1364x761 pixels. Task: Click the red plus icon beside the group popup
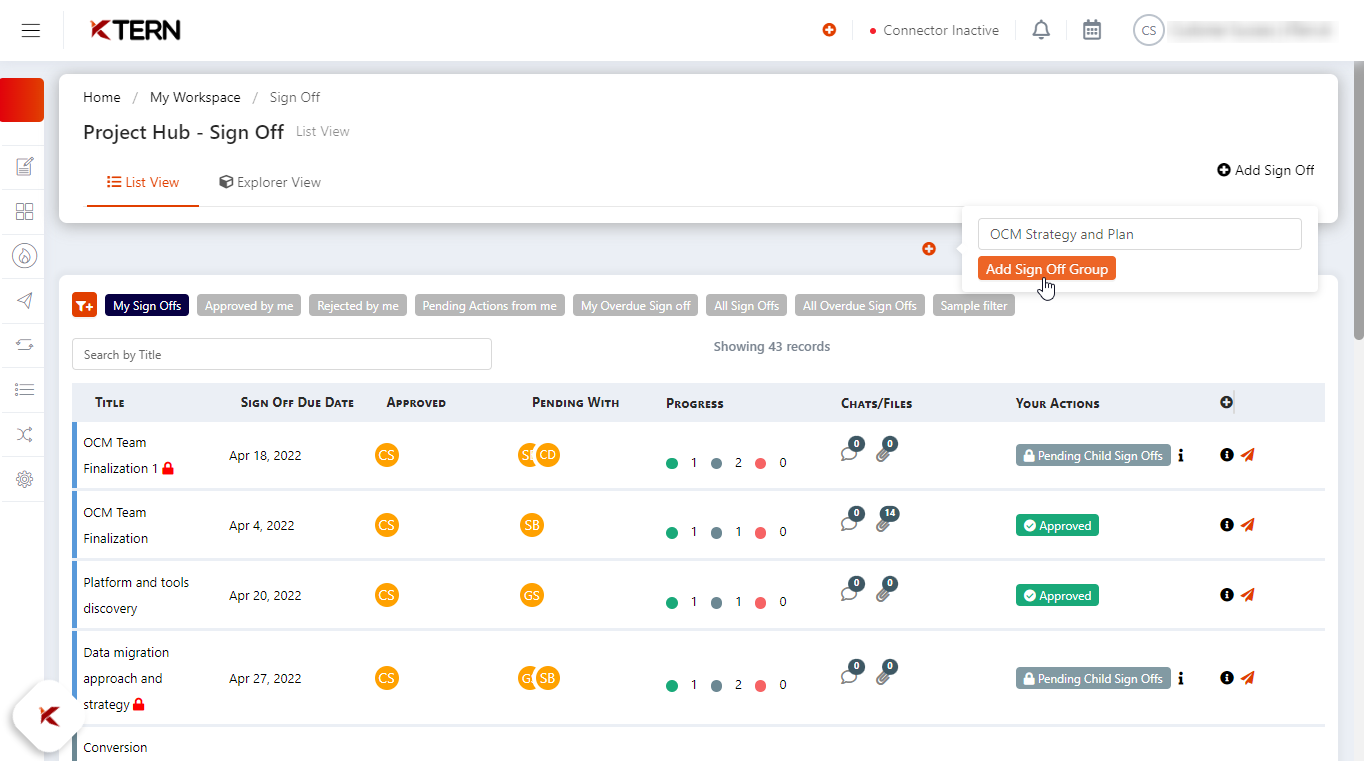pos(929,248)
